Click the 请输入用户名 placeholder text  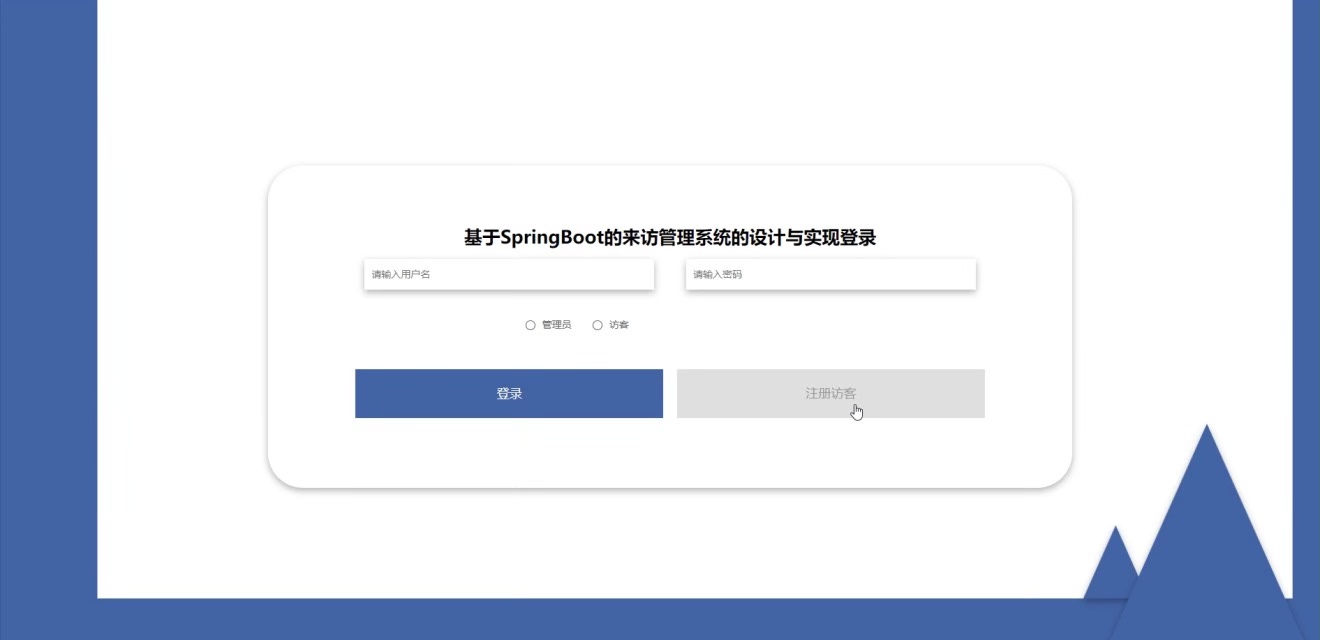[x=401, y=274]
